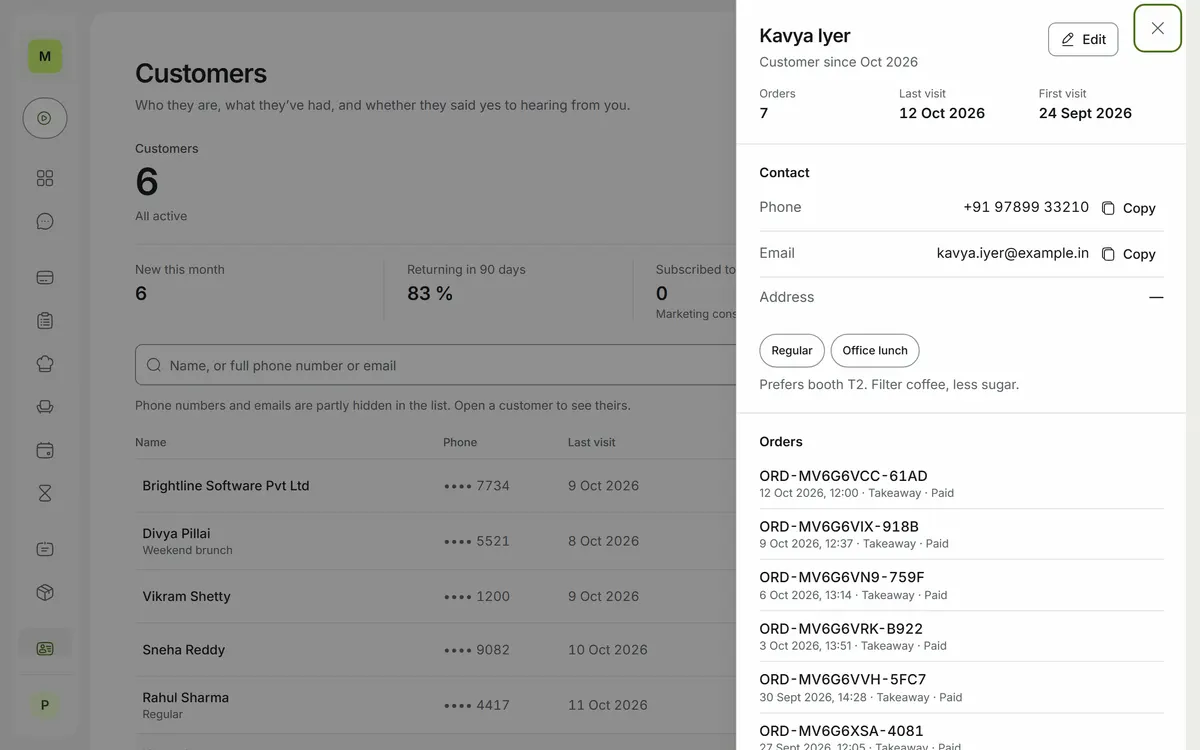Open the customers ID card icon
Screen dimensions: 1200x750
click(45, 648)
